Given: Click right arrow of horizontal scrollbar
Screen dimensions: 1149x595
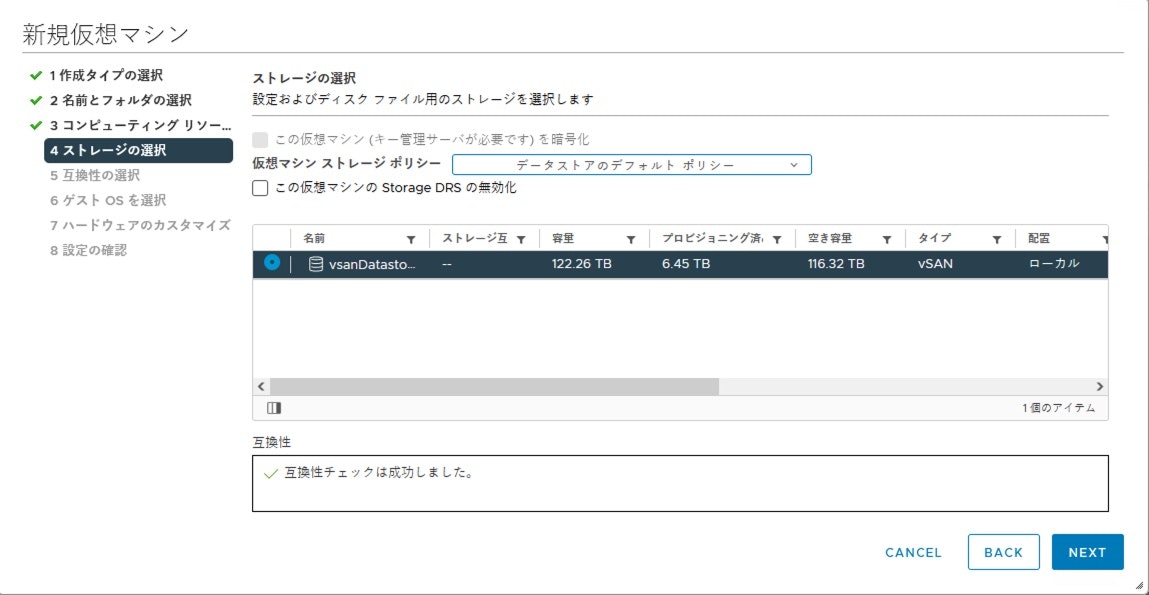Looking at the screenshot, I should [1099, 386].
